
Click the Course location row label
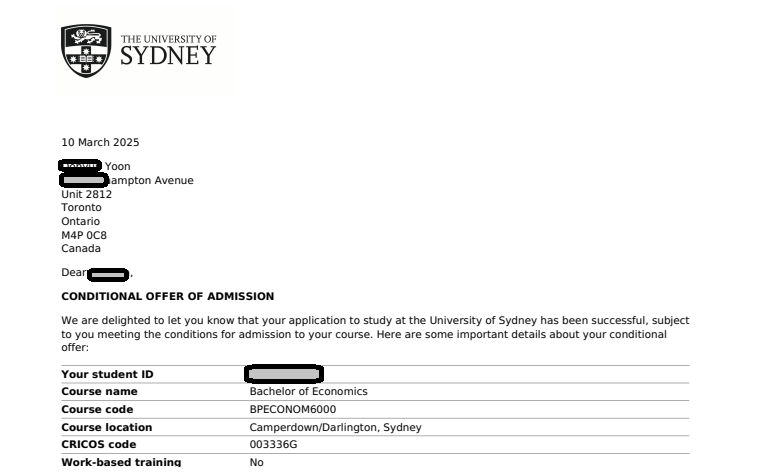pos(106,428)
